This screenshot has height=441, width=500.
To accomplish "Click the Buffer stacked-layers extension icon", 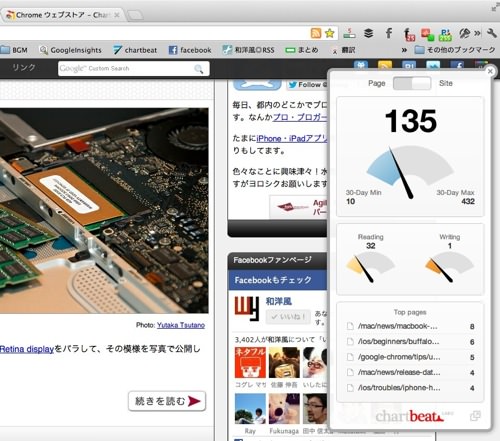I will tap(368, 33).
